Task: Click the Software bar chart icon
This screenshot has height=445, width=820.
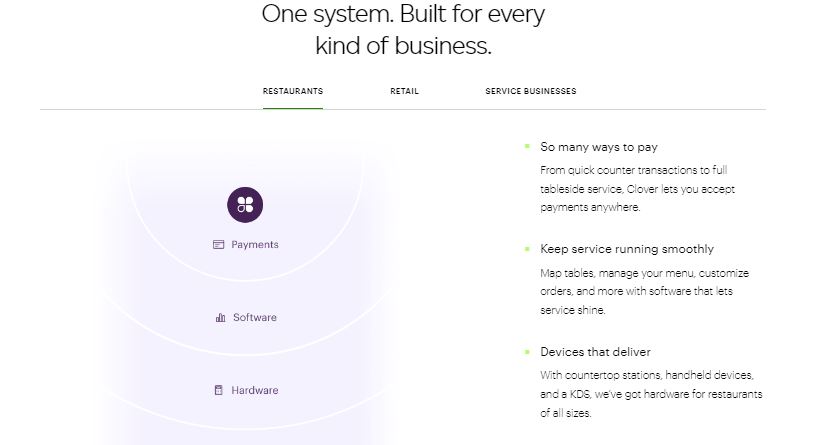Action: click(x=221, y=317)
